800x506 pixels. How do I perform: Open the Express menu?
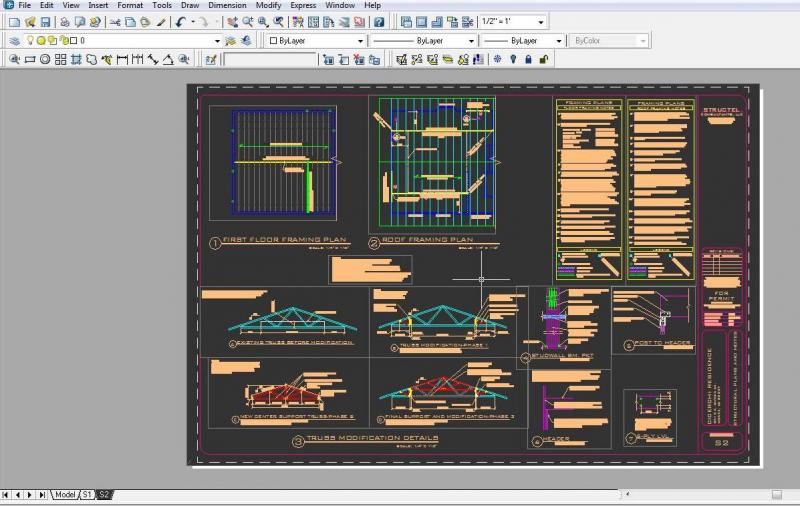point(303,5)
